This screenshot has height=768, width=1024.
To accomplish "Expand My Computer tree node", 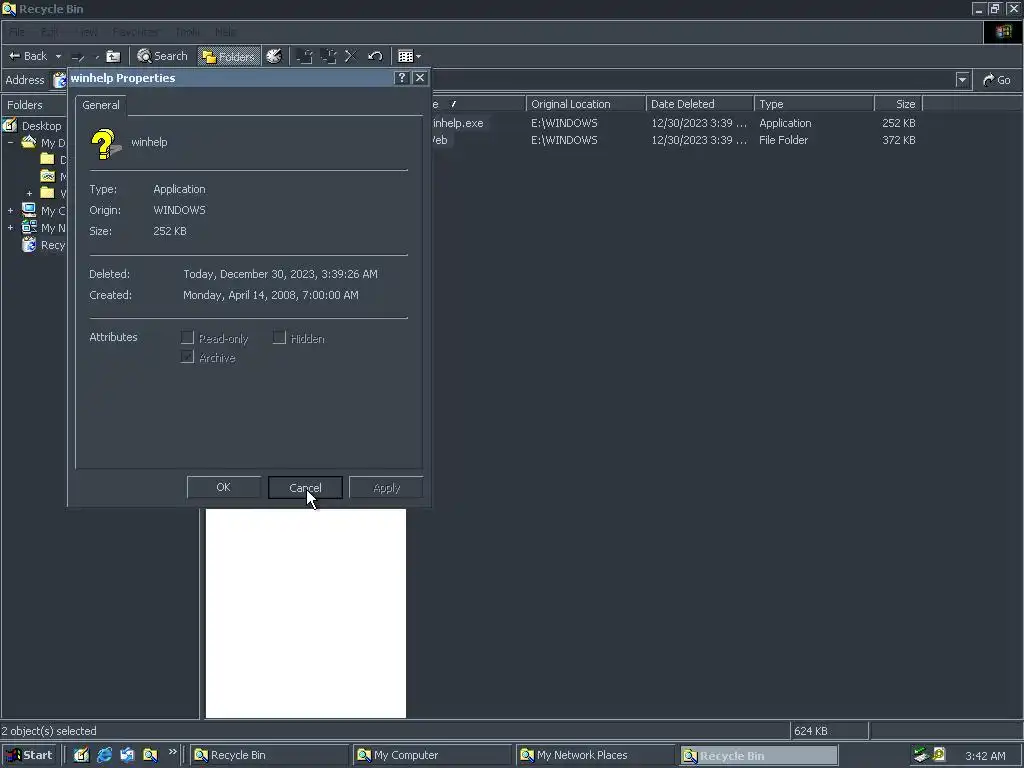I will coord(10,210).
